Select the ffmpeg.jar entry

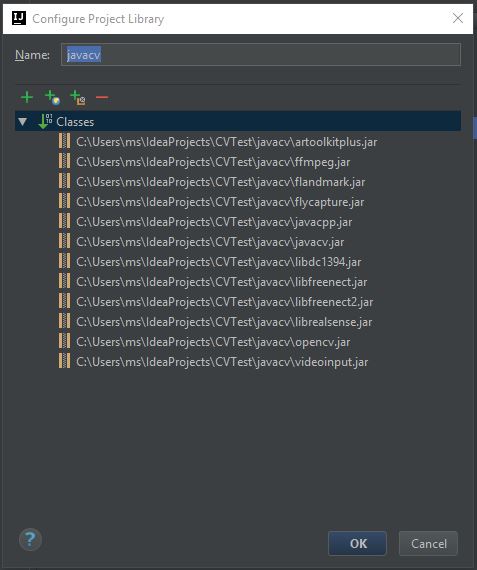click(213, 161)
